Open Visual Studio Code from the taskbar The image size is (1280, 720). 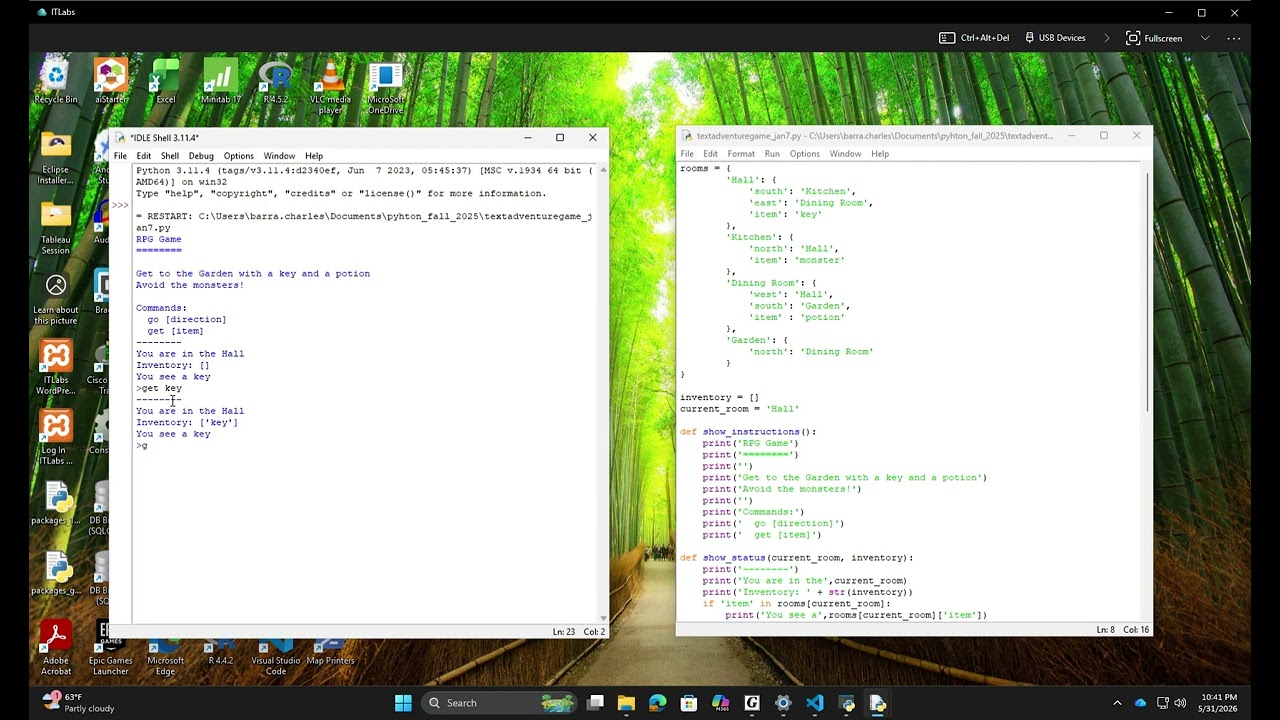coord(815,703)
